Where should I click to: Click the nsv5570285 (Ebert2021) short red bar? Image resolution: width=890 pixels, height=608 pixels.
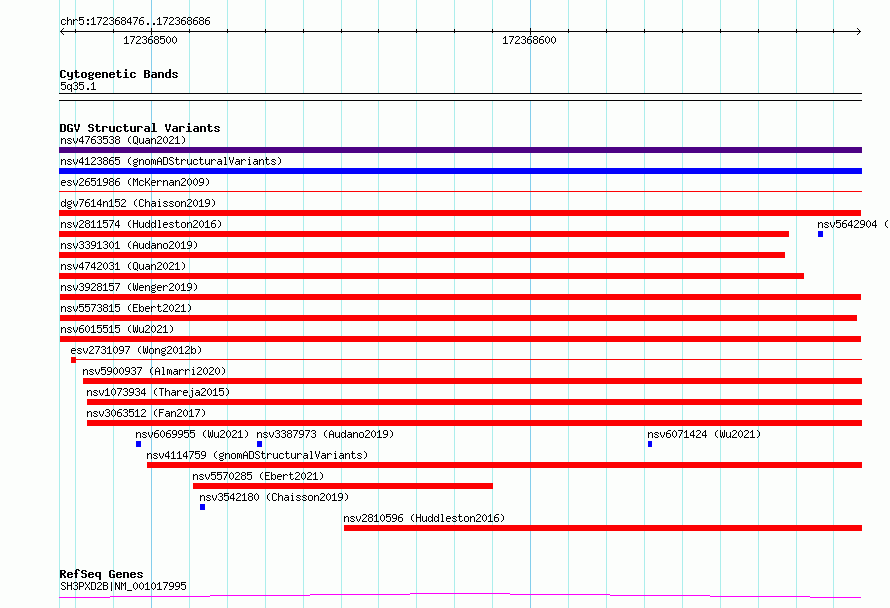343,486
